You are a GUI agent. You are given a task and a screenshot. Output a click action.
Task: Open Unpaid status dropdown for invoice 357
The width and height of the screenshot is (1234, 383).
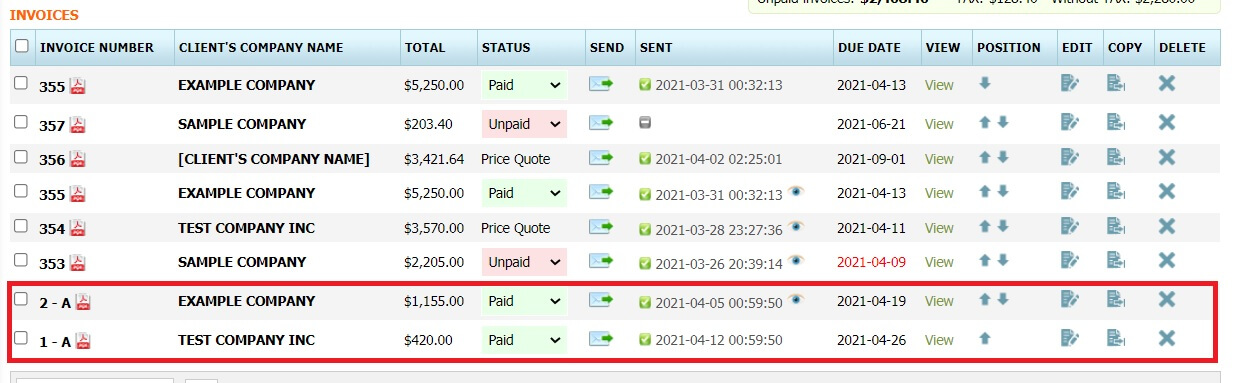click(524, 124)
